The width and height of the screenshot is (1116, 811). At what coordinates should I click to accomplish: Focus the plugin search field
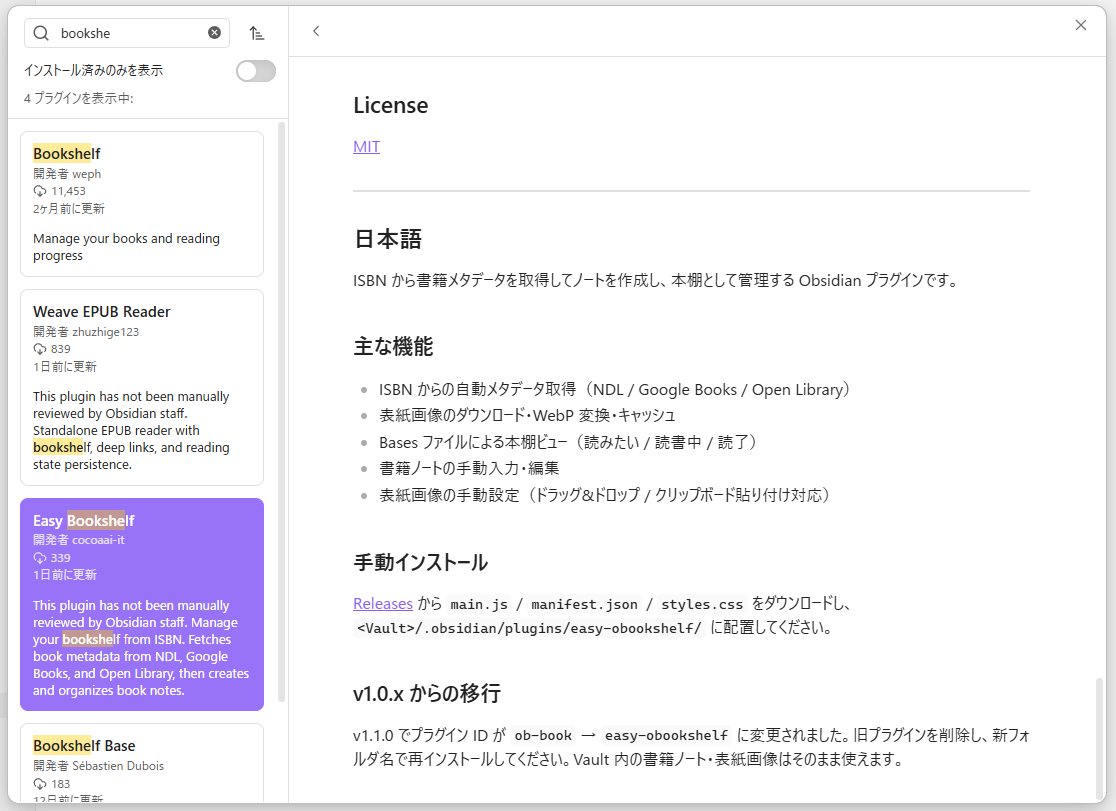pos(127,33)
